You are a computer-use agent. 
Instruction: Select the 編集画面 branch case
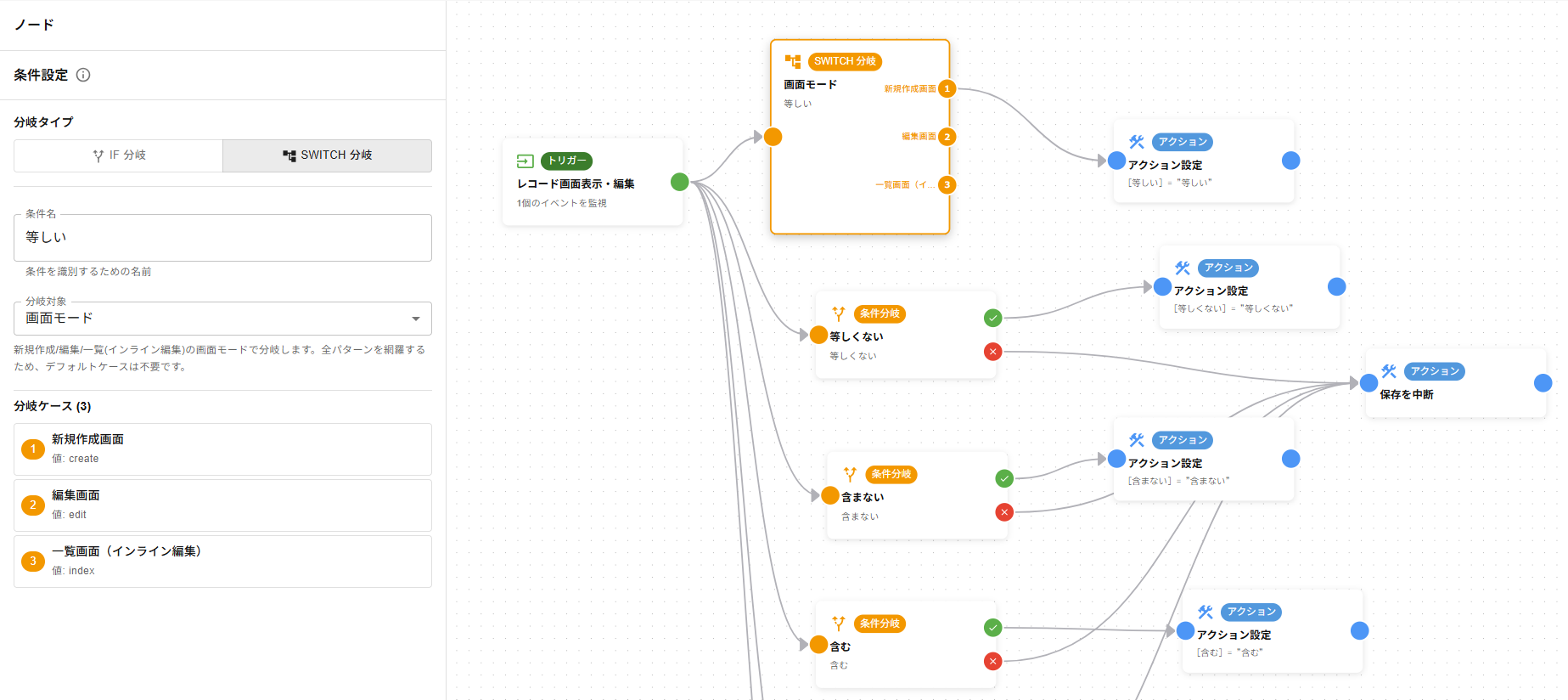tap(222, 505)
